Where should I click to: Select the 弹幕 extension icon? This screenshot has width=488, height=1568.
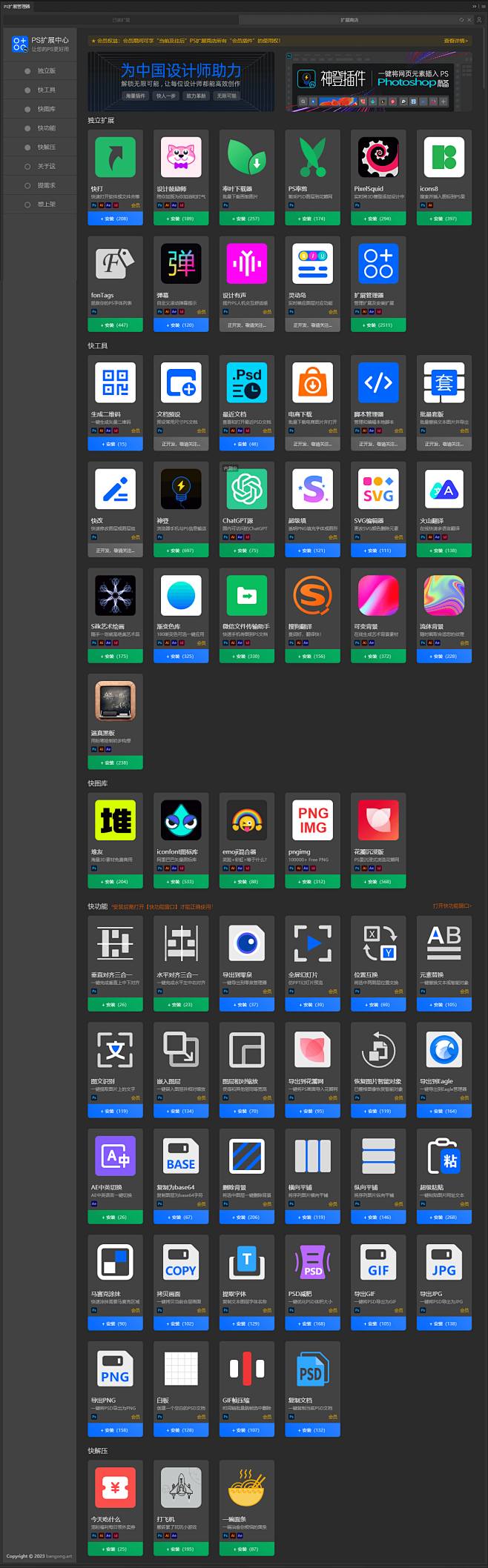click(181, 264)
